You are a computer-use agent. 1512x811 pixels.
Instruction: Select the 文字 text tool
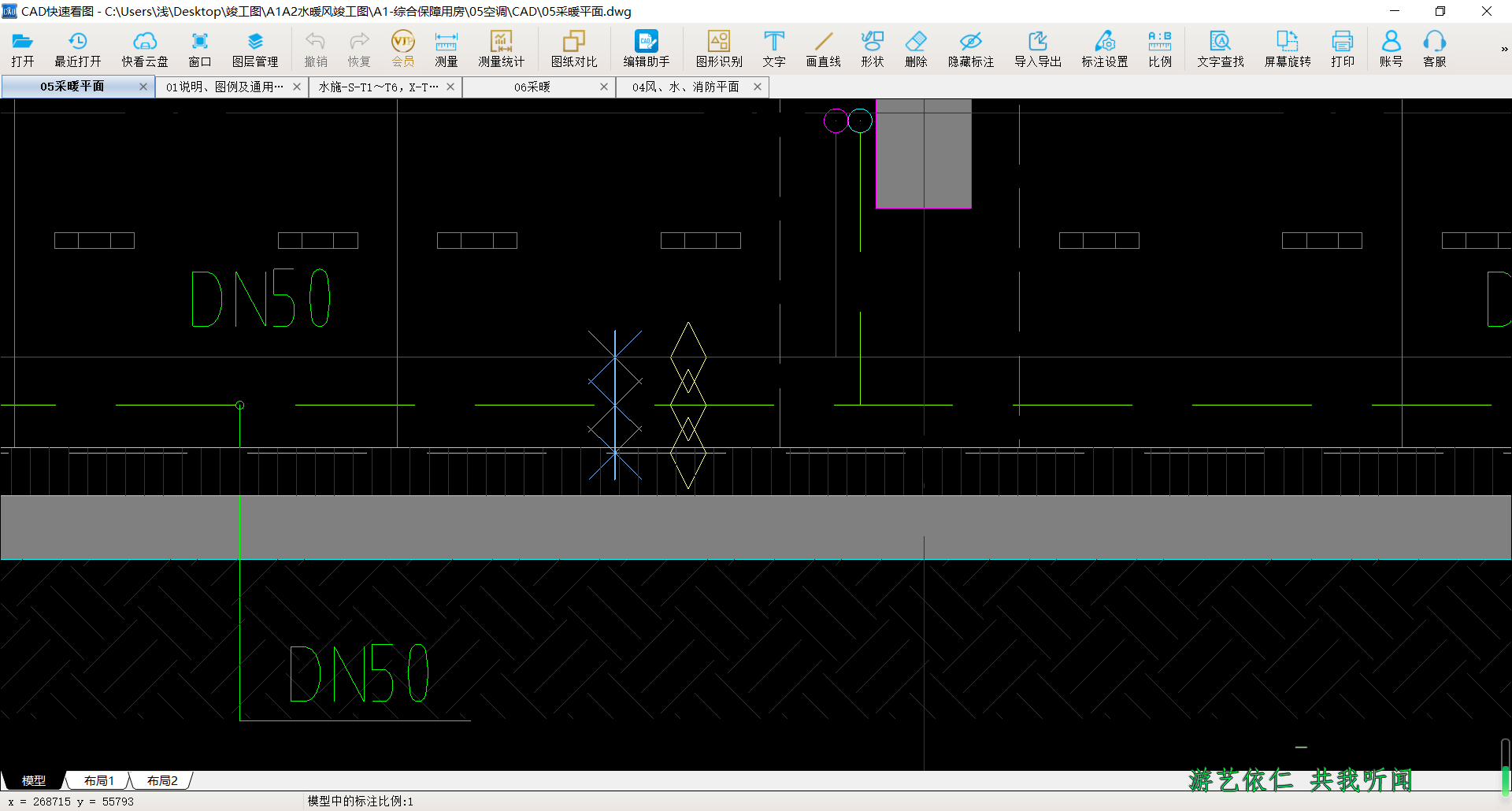point(774,49)
